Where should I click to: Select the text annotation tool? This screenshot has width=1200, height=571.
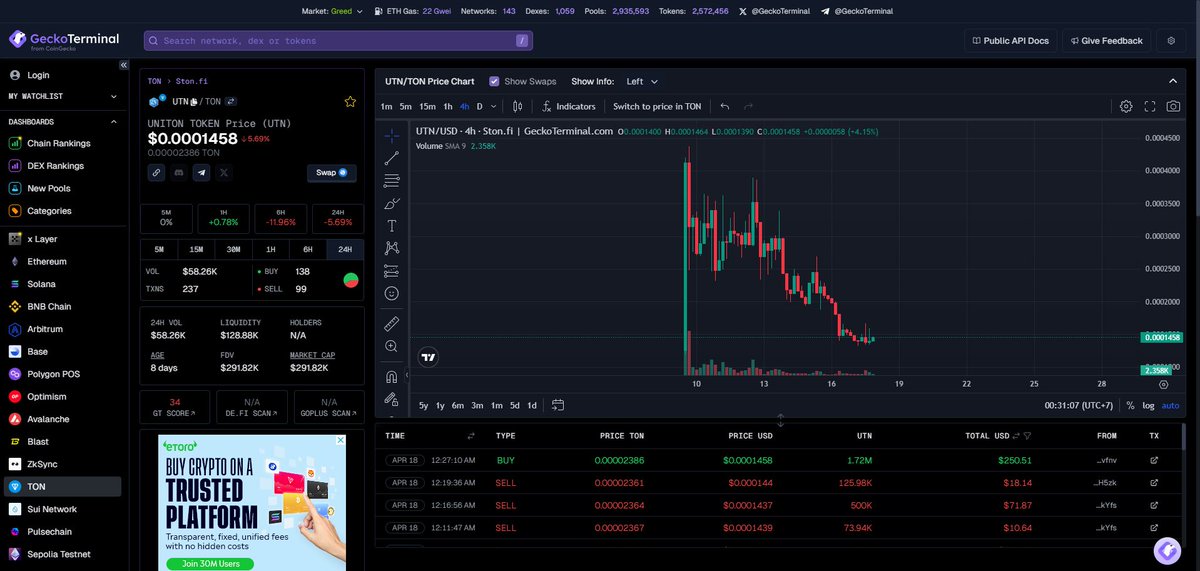392,226
